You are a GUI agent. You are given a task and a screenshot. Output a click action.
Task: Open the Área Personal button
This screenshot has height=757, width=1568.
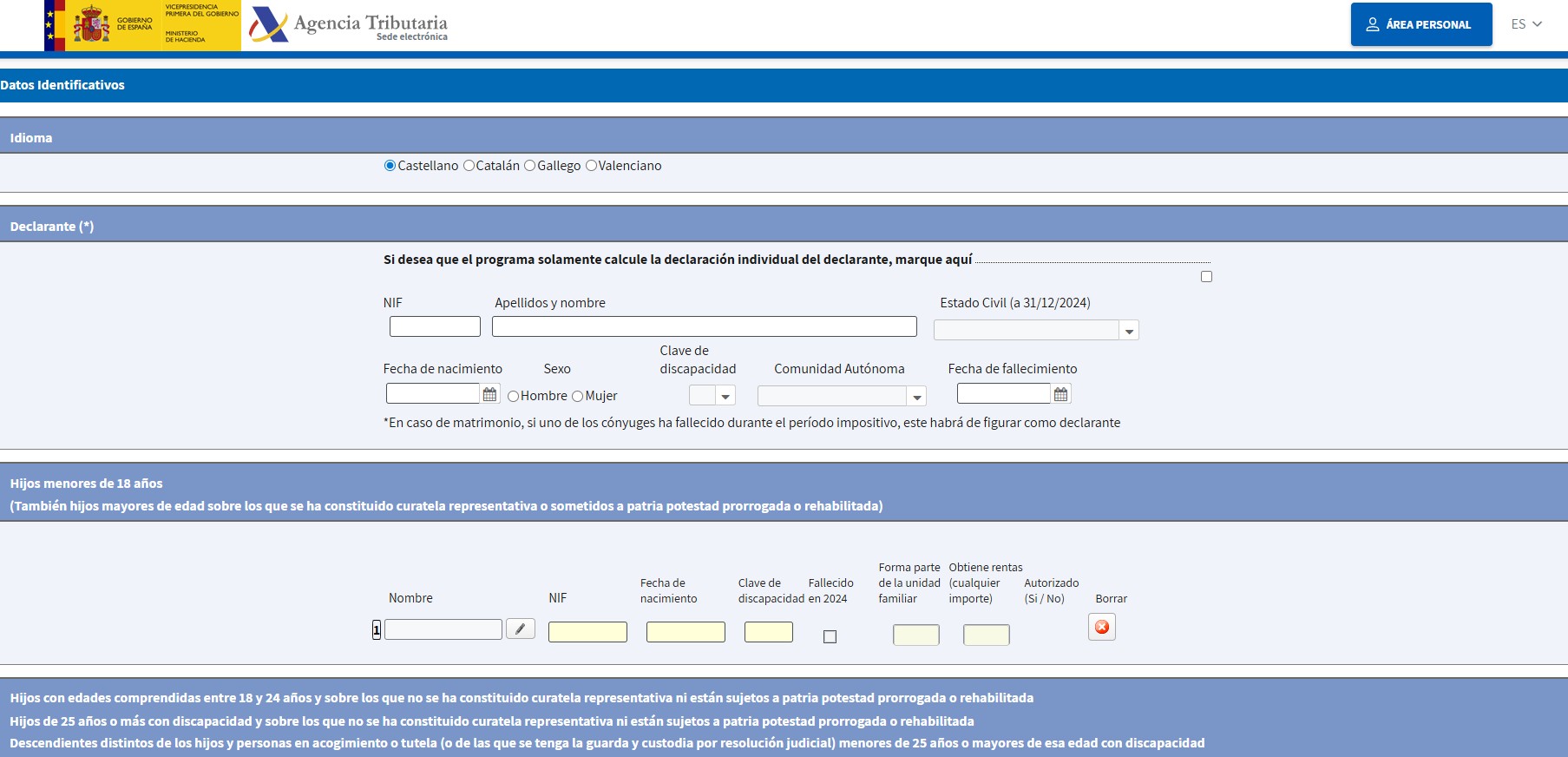(x=1420, y=24)
